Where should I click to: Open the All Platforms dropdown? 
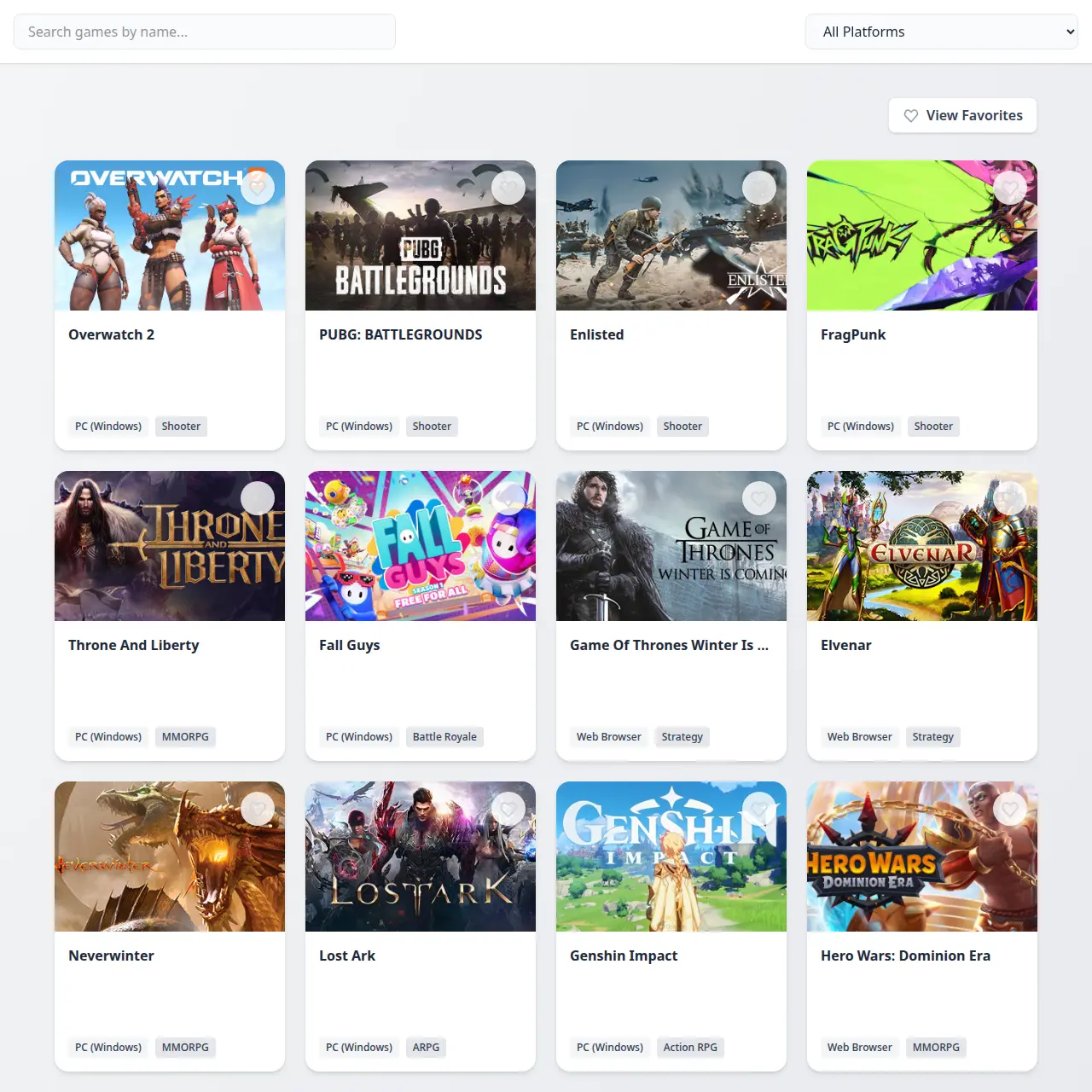941,32
